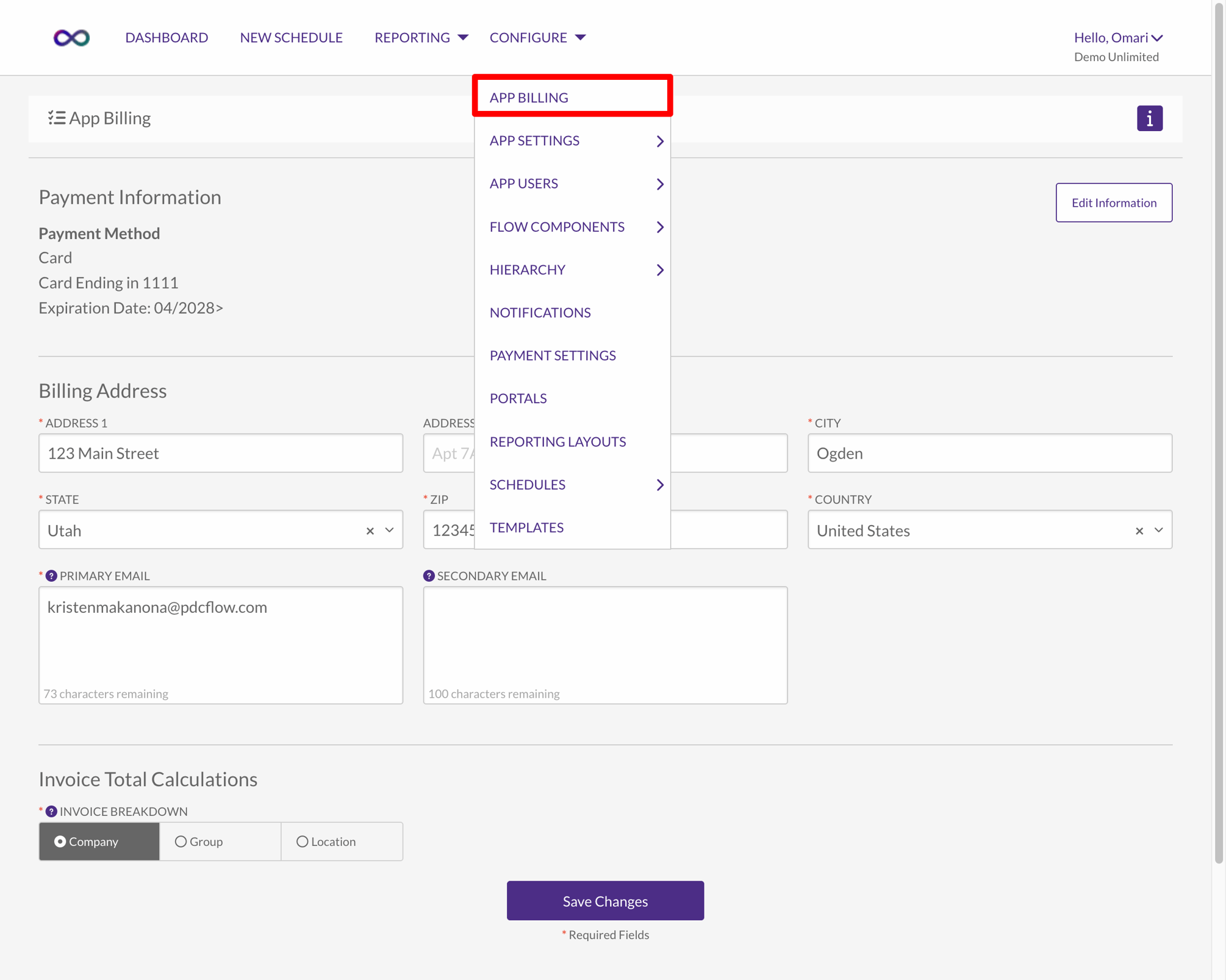
Task: Select Group invoice breakdown
Action: 220,841
